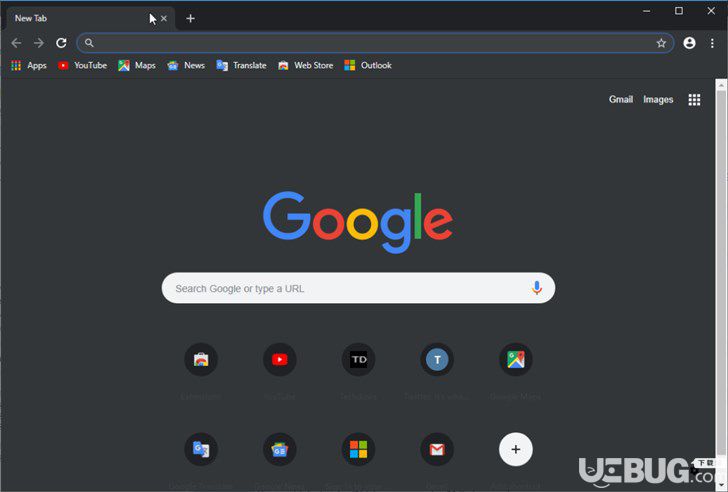The width and height of the screenshot is (728, 492).
Task: Open the Outlook bookmark
Action: [368, 65]
